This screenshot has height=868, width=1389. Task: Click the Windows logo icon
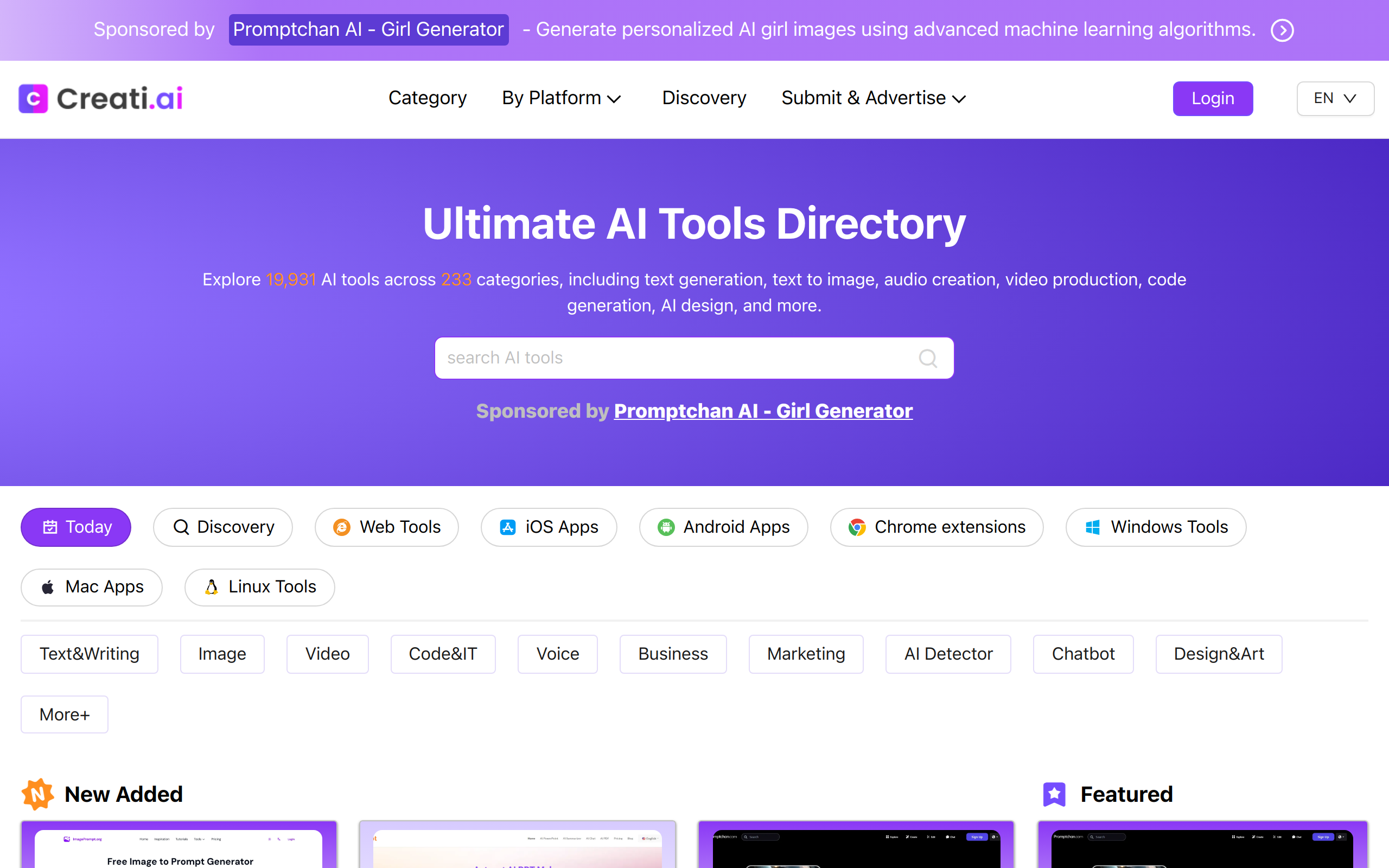tap(1092, 527)
